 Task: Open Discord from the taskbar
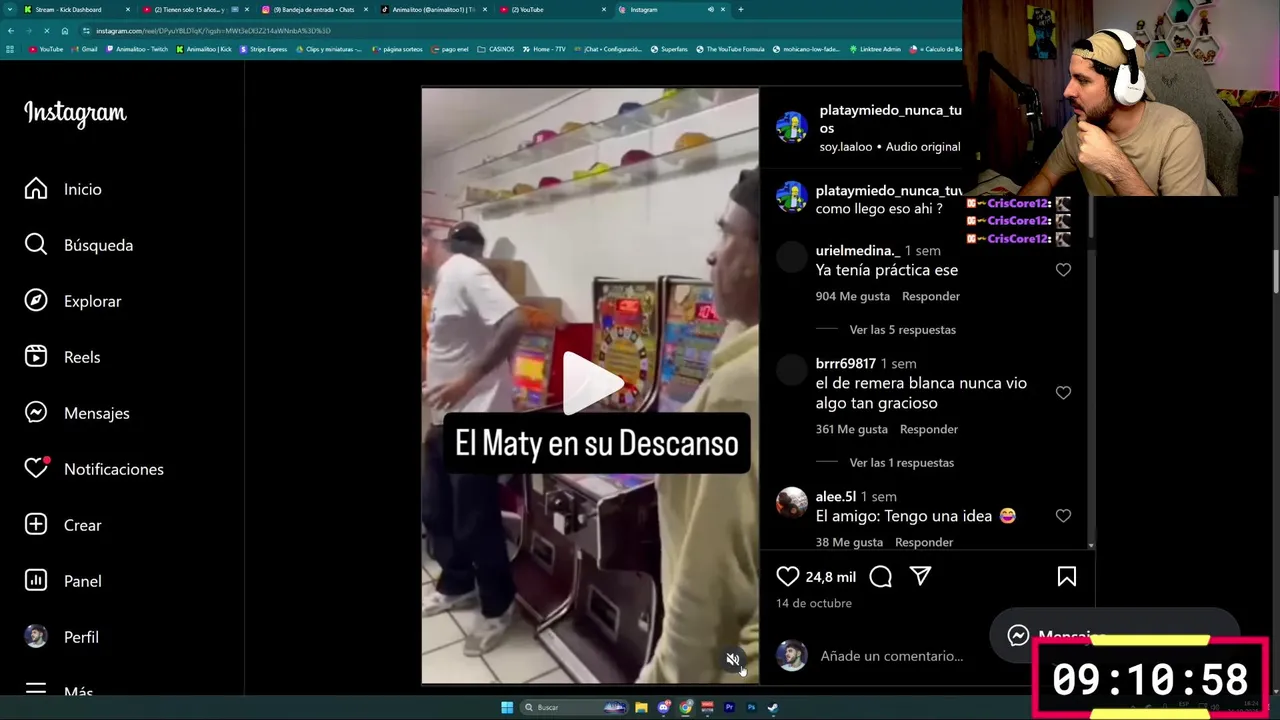coord(663,707)
